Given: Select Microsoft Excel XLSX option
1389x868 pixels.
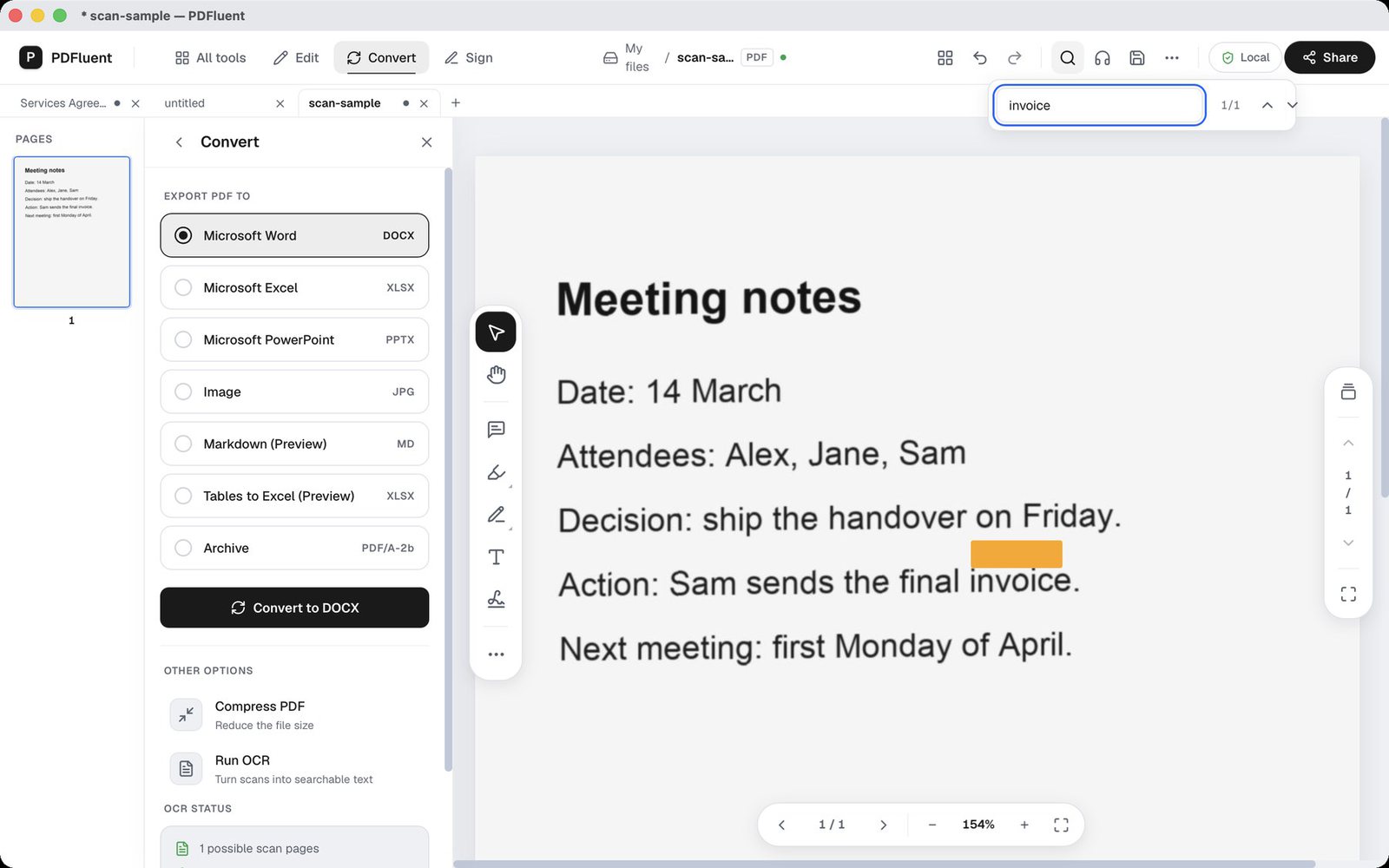Looking at the screenshot, I should (294, 287).
